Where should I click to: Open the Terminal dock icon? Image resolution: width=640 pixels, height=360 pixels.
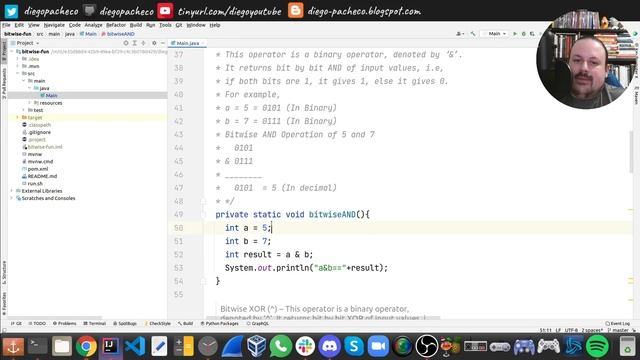coord(38,347)
